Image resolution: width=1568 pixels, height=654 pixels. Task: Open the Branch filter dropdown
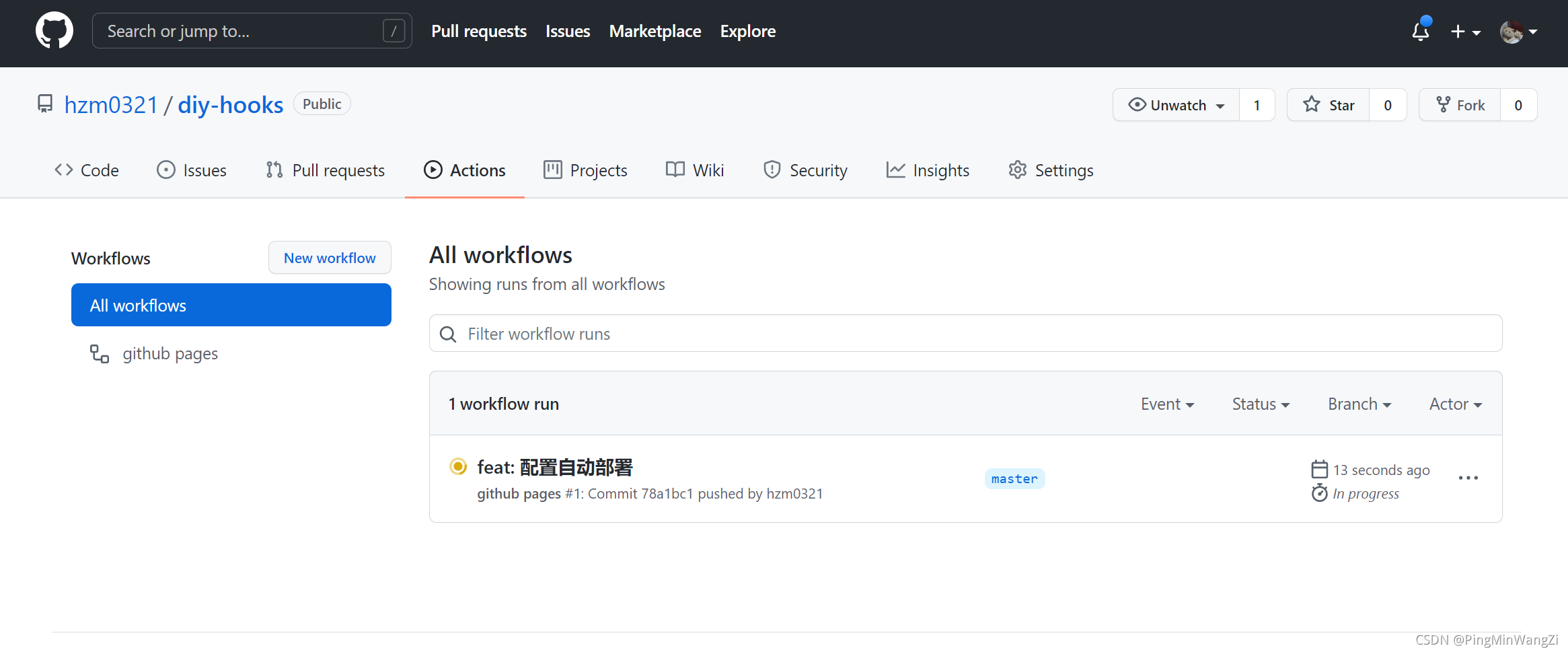(x=1359, y=404)
